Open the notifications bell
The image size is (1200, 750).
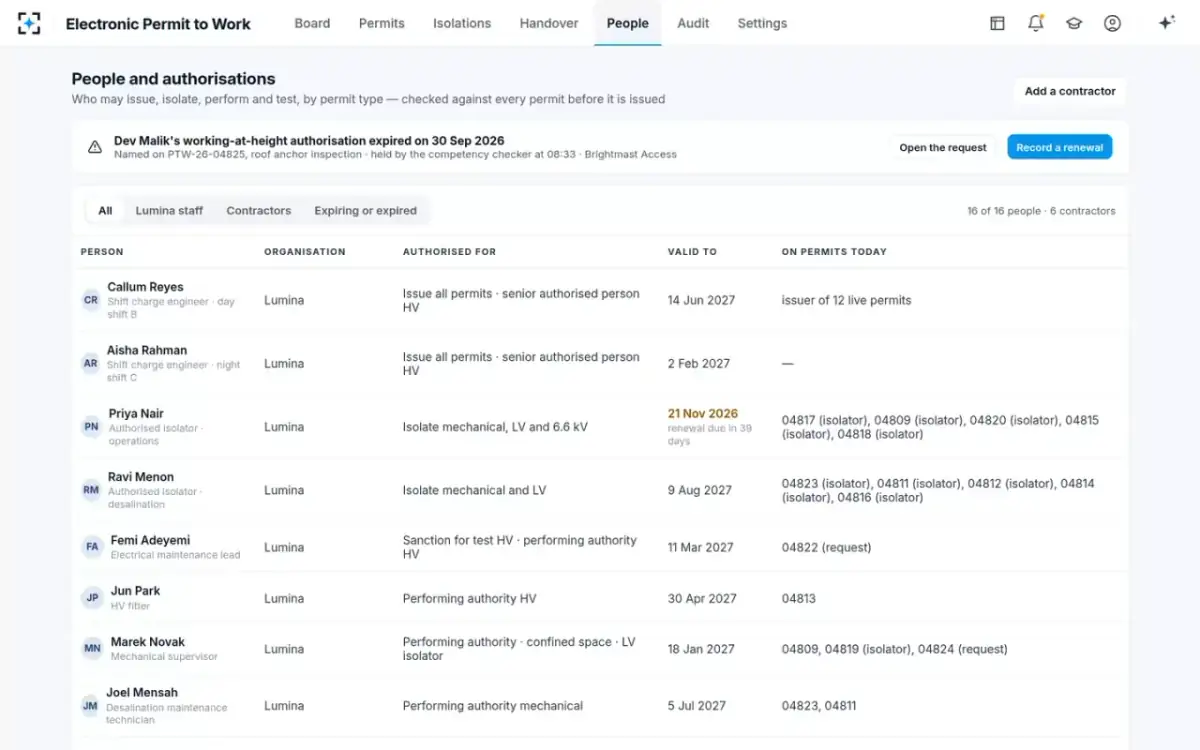(x=1036, y=23)
